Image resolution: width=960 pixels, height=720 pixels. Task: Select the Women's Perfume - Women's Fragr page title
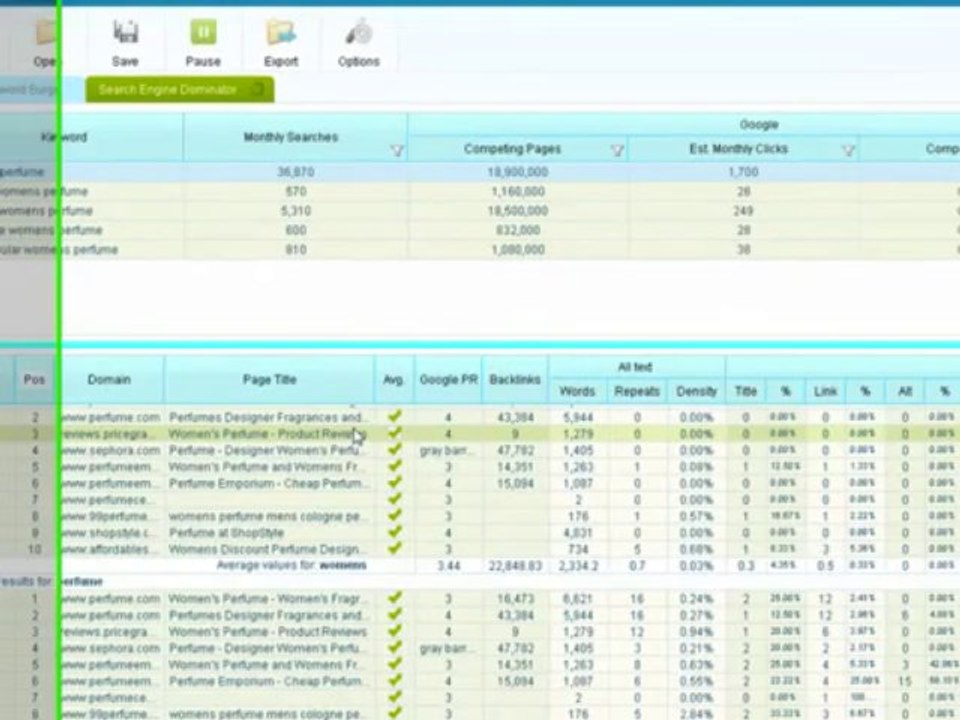(268, 599)
